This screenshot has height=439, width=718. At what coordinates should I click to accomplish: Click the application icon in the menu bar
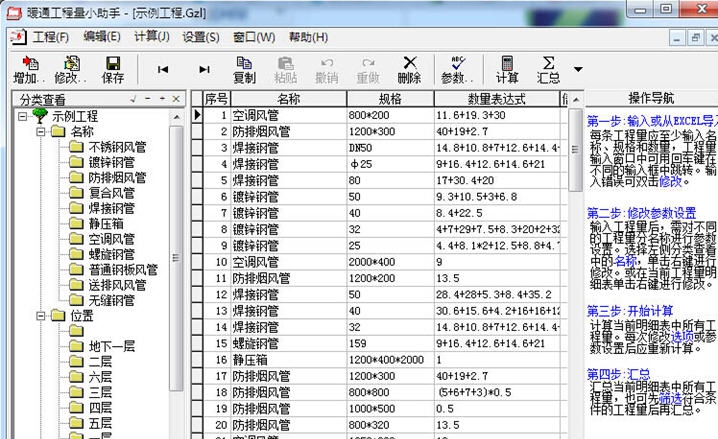point(19,37)
